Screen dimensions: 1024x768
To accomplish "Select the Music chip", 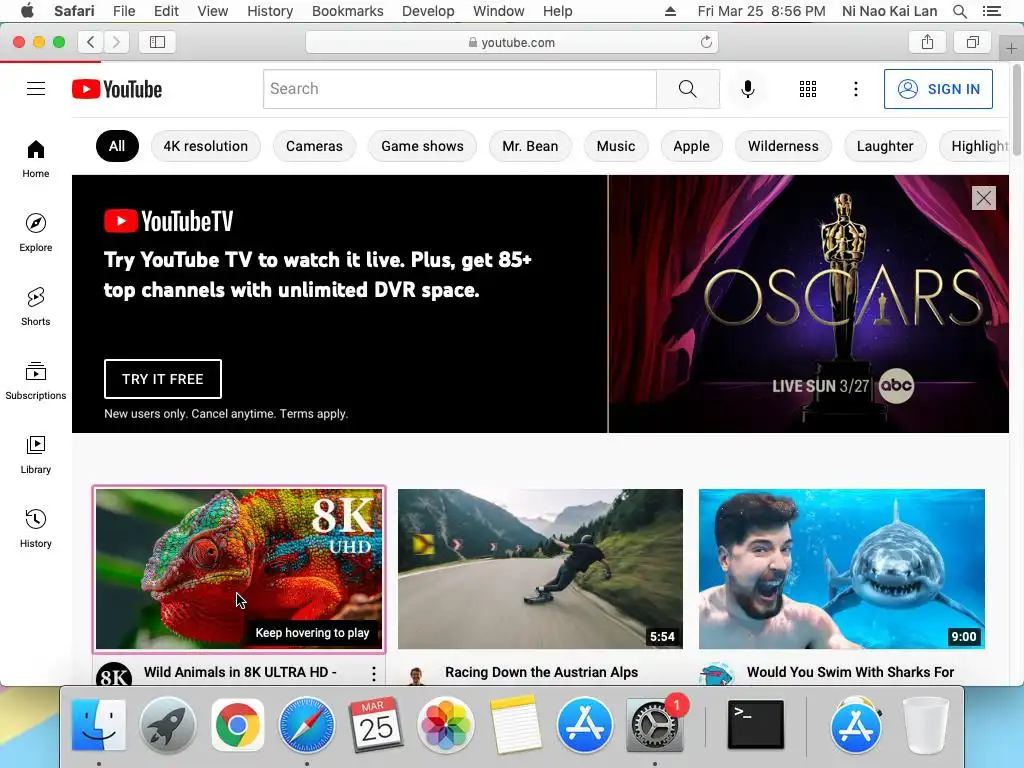I will (616, 146).
